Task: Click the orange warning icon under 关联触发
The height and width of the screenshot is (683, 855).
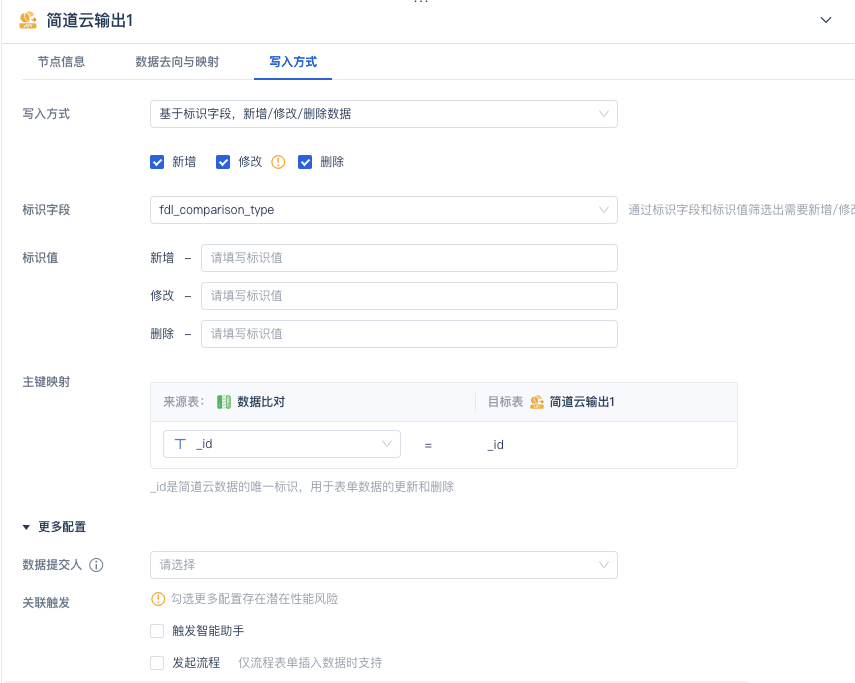Action: pos(158,599)
